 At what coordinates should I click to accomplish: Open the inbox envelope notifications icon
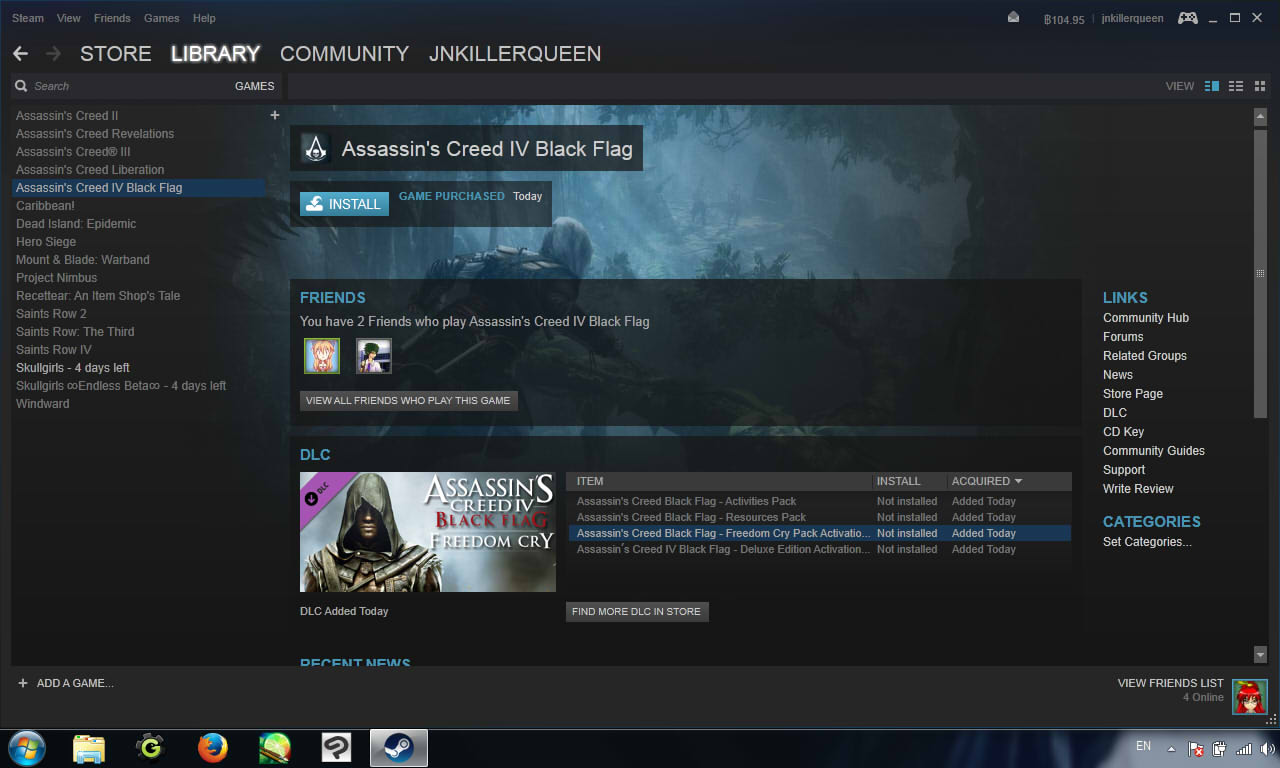[x=1013, y=18]
